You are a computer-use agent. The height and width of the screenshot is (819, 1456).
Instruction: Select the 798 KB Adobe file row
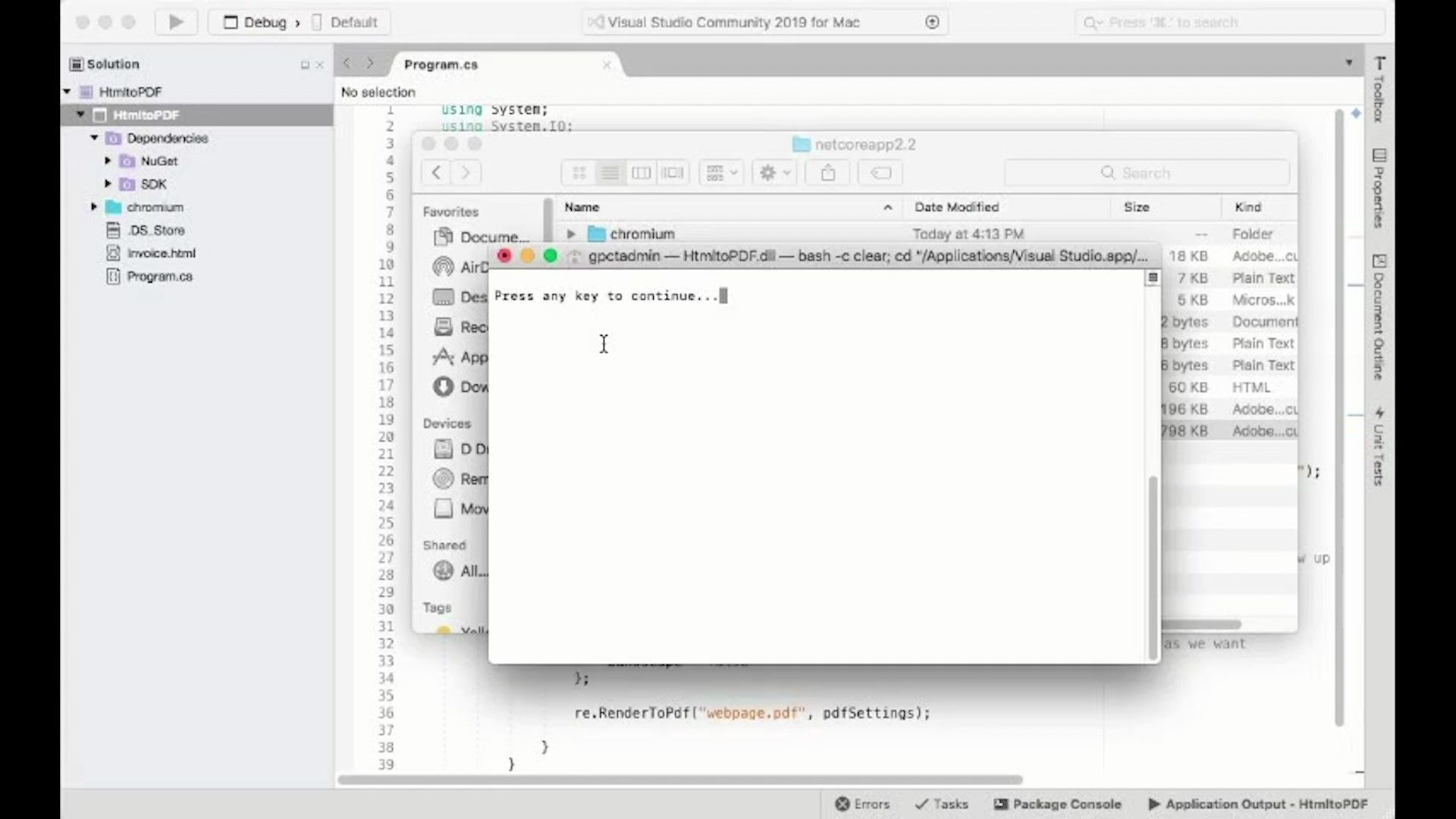[x=1228, y=431]
